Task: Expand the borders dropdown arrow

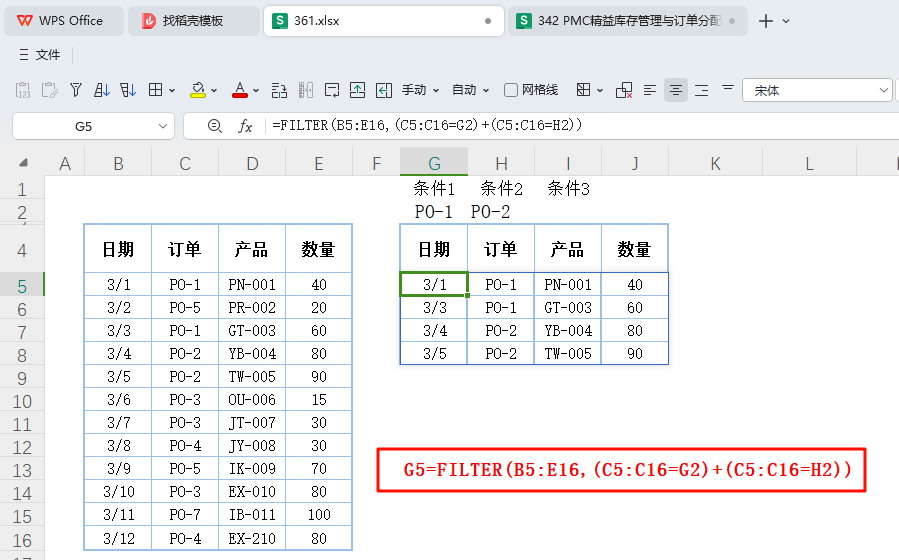Action: tap(171, 91)
